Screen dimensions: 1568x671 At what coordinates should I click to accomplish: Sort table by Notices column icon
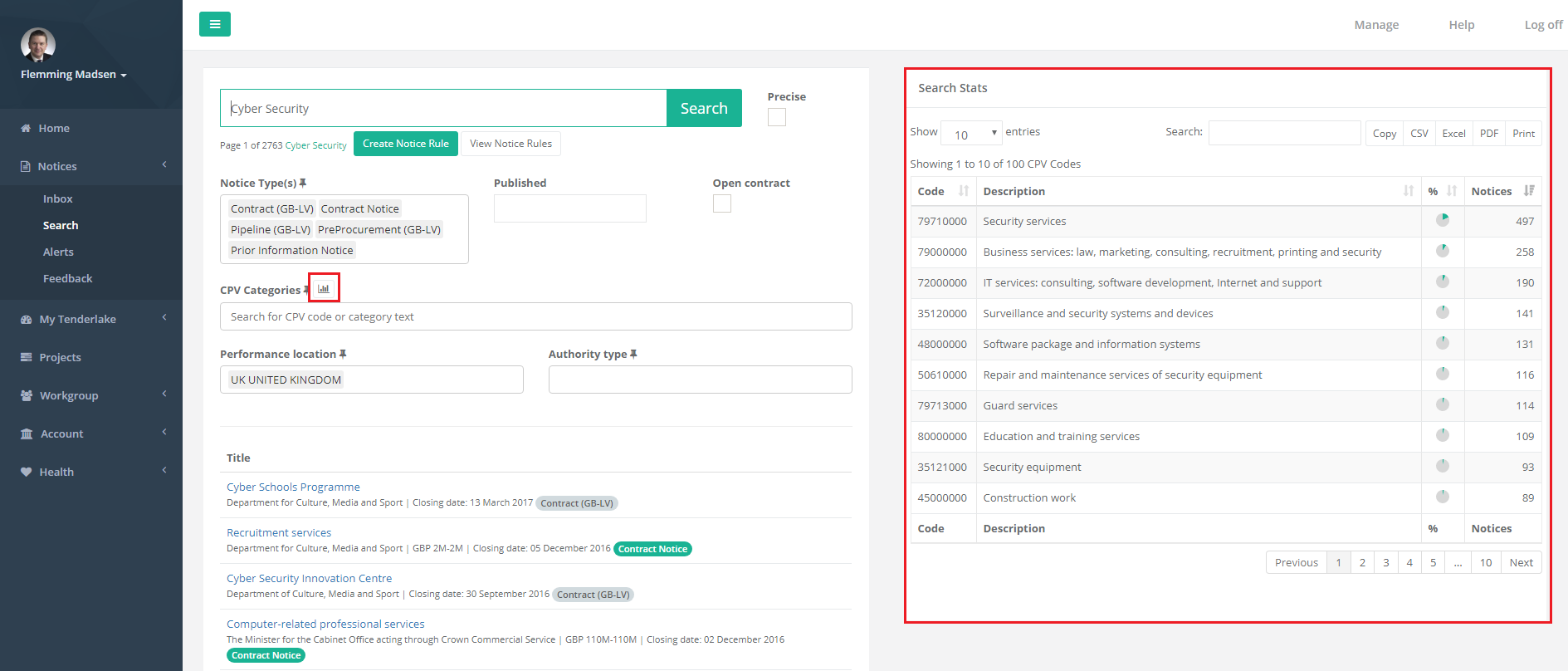1529,191
